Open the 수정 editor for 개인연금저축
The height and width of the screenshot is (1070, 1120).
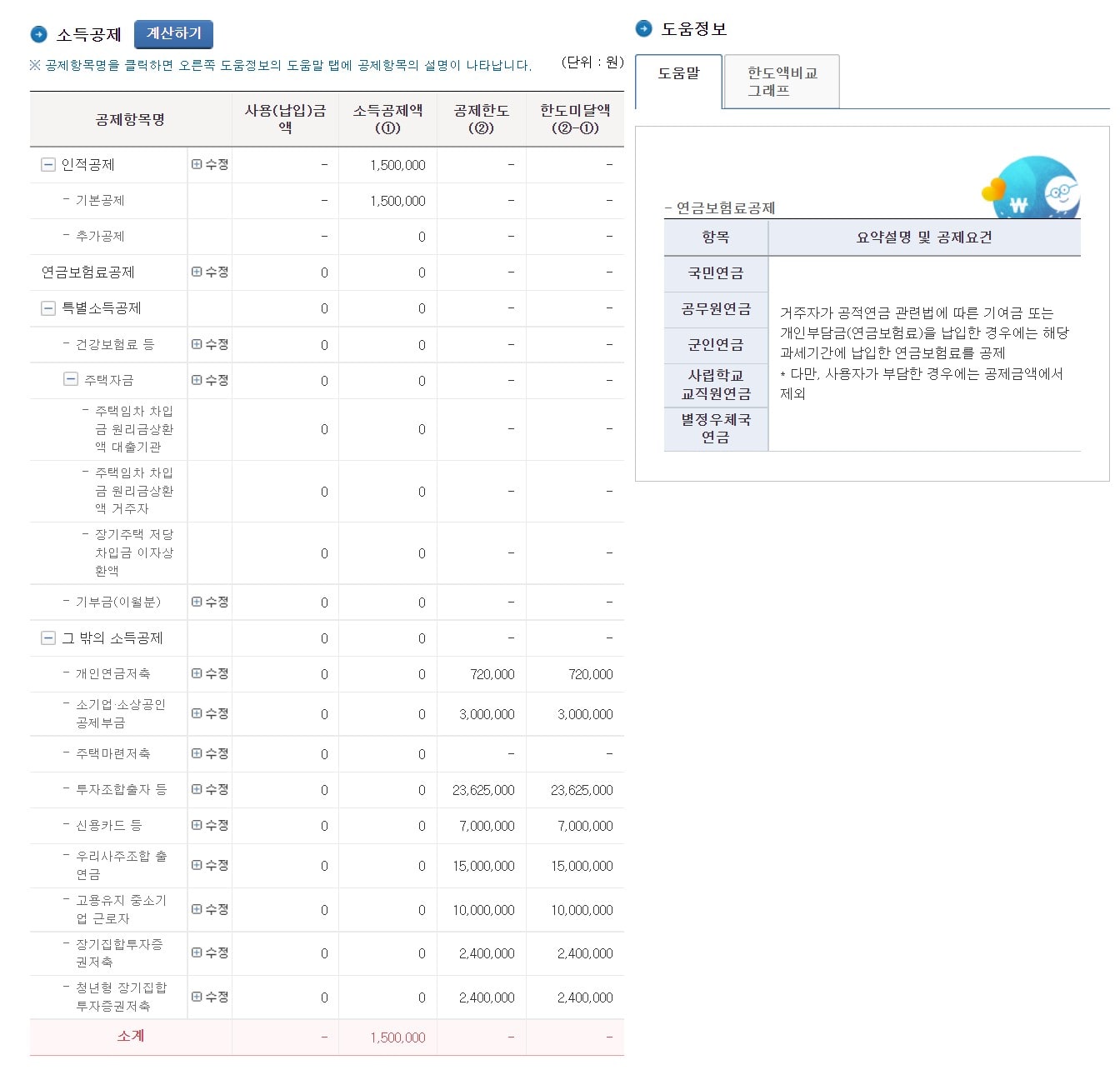click(x=209, y=674)
